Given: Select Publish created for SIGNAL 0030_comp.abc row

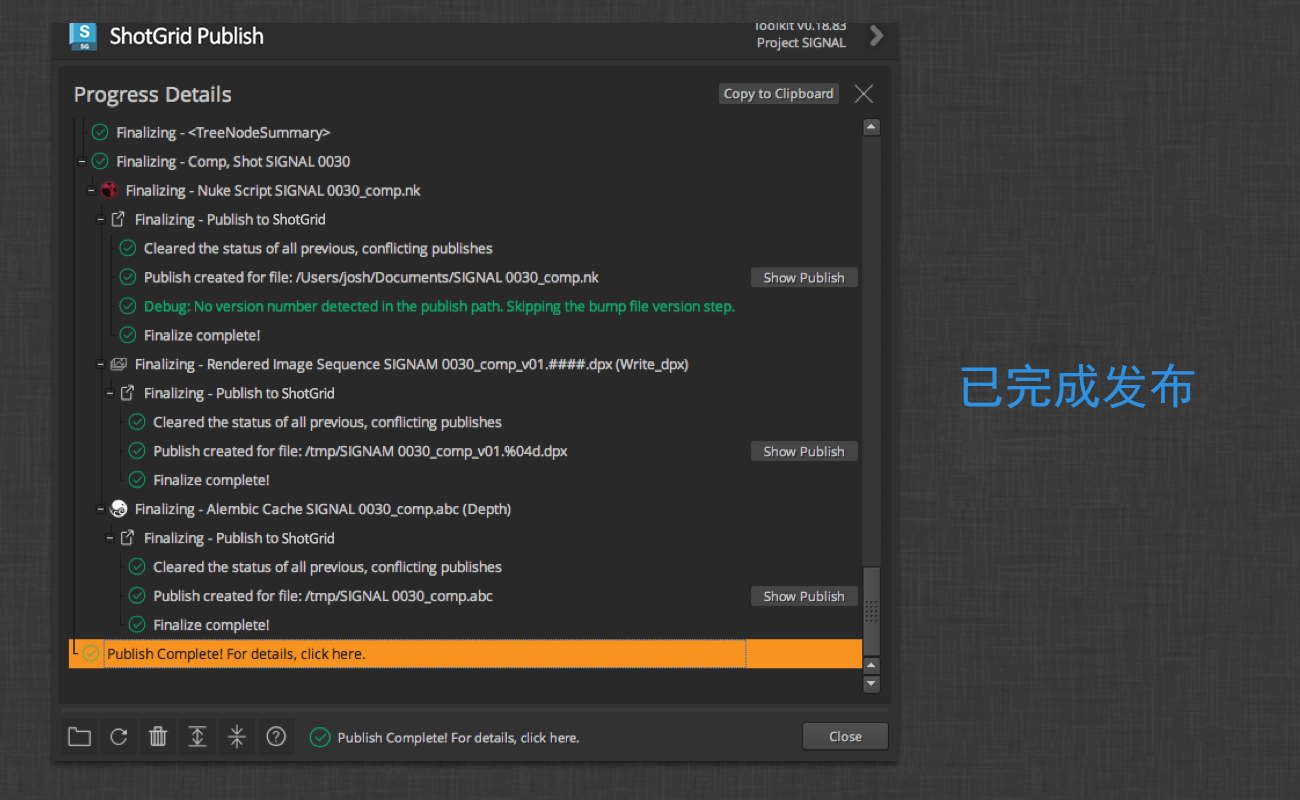Looking at the screenshot, I should coord(323,596).
